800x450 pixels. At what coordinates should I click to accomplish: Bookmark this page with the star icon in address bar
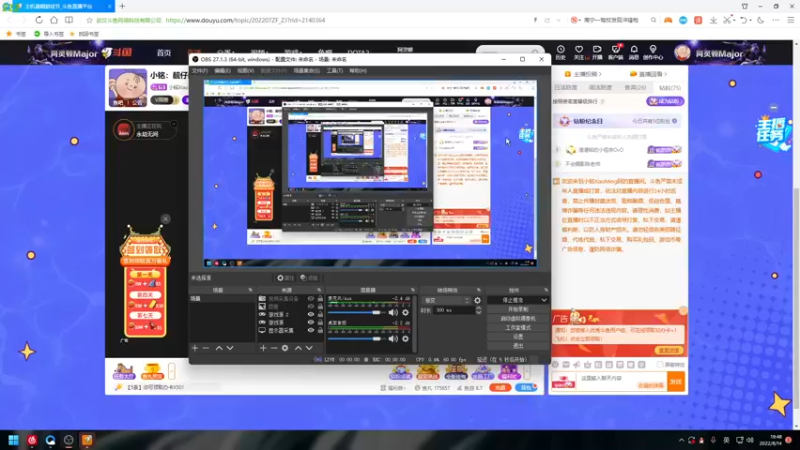point(89,20)
